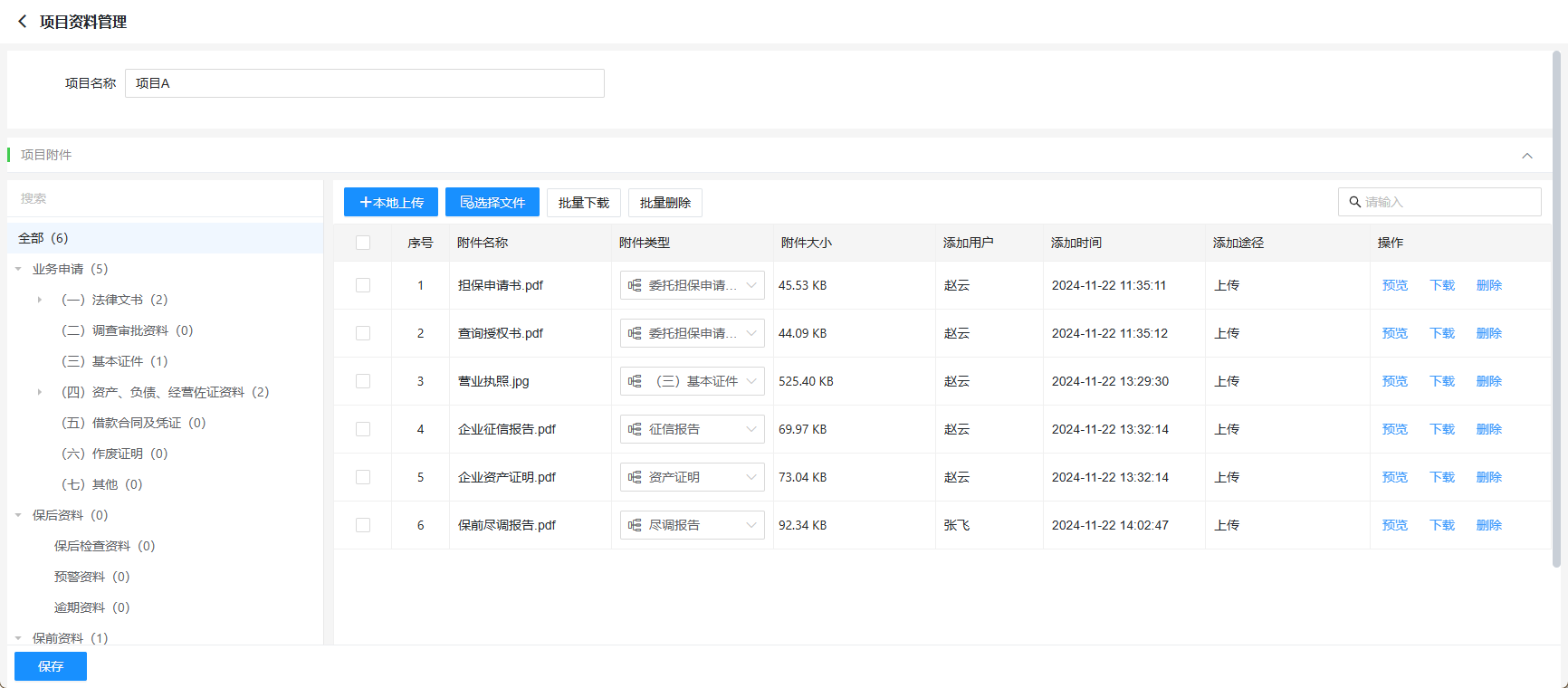Click the vertical scrollbar on right edge
Viewport: 1568px width, 688px height.
pyautogui.click(x=1556, y=308)
